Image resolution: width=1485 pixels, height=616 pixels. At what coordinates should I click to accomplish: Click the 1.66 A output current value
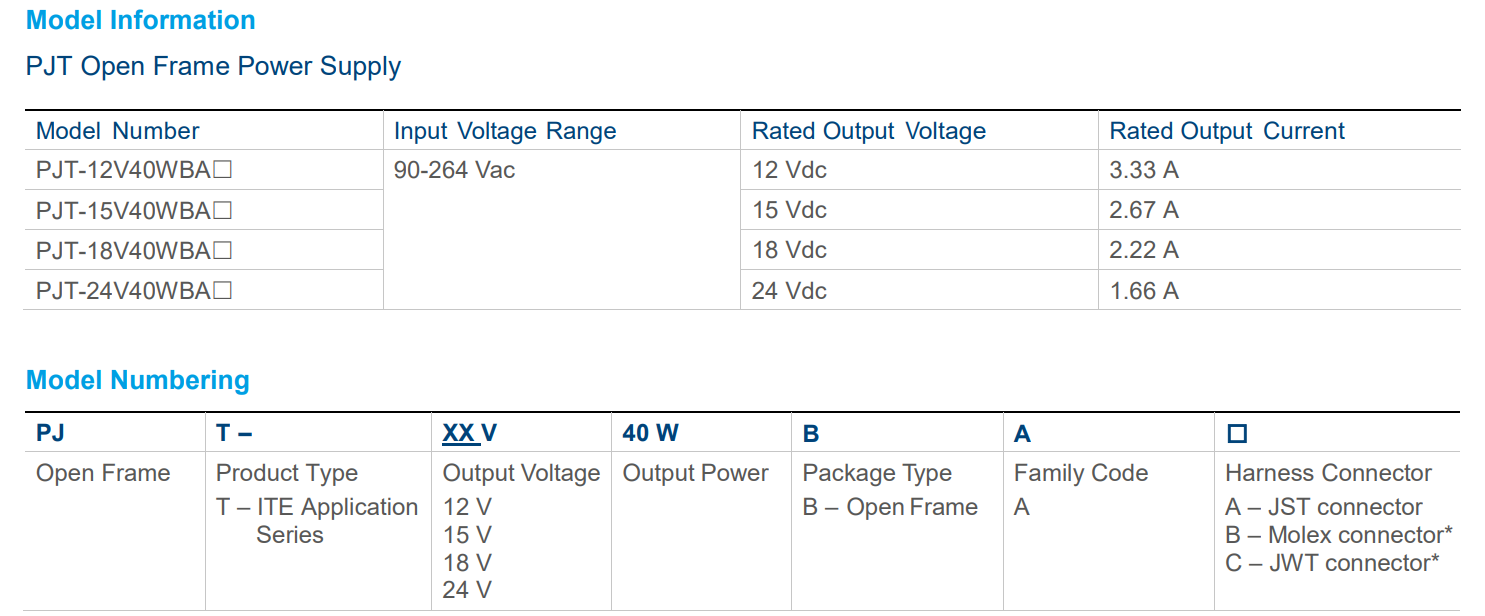tap(1143, 291)
